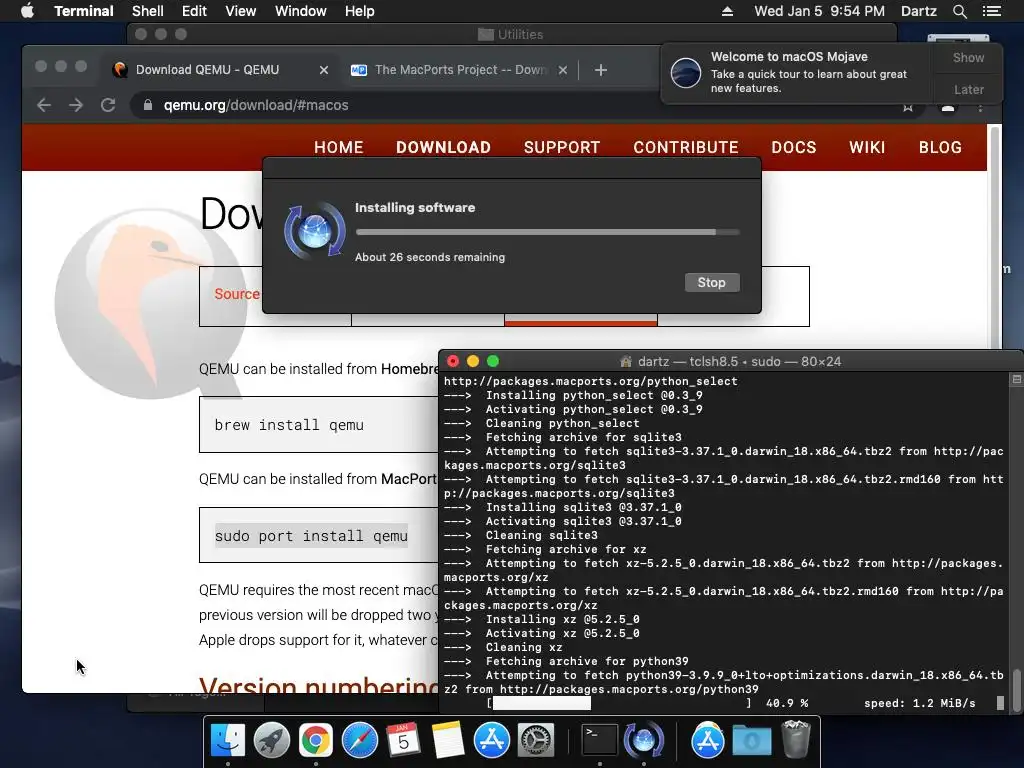The height and width of the screenshot is (768, 1024).
Task: Open SUPPORT link on QEMU site
Action: point(562,148)
